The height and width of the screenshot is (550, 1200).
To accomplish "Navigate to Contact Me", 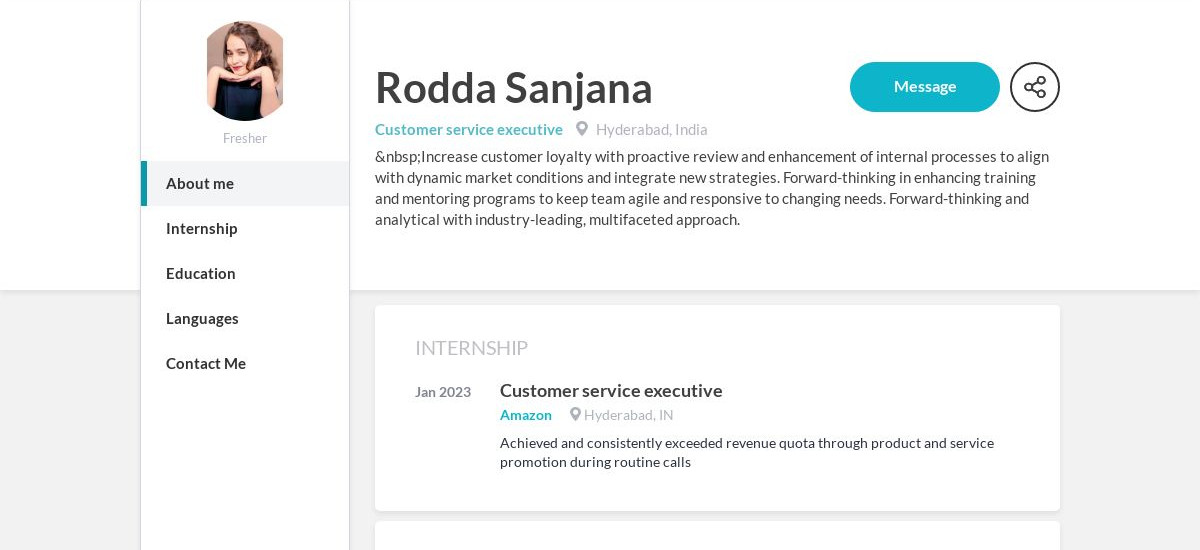I will tap(206, 364).
